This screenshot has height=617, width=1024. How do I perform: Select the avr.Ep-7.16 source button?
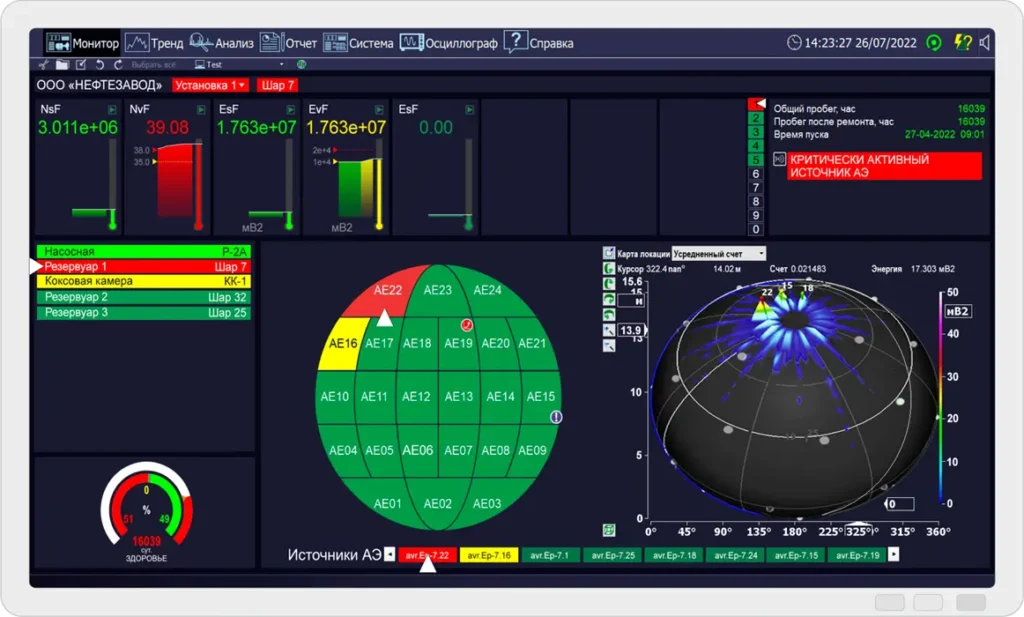coord(489,555)
